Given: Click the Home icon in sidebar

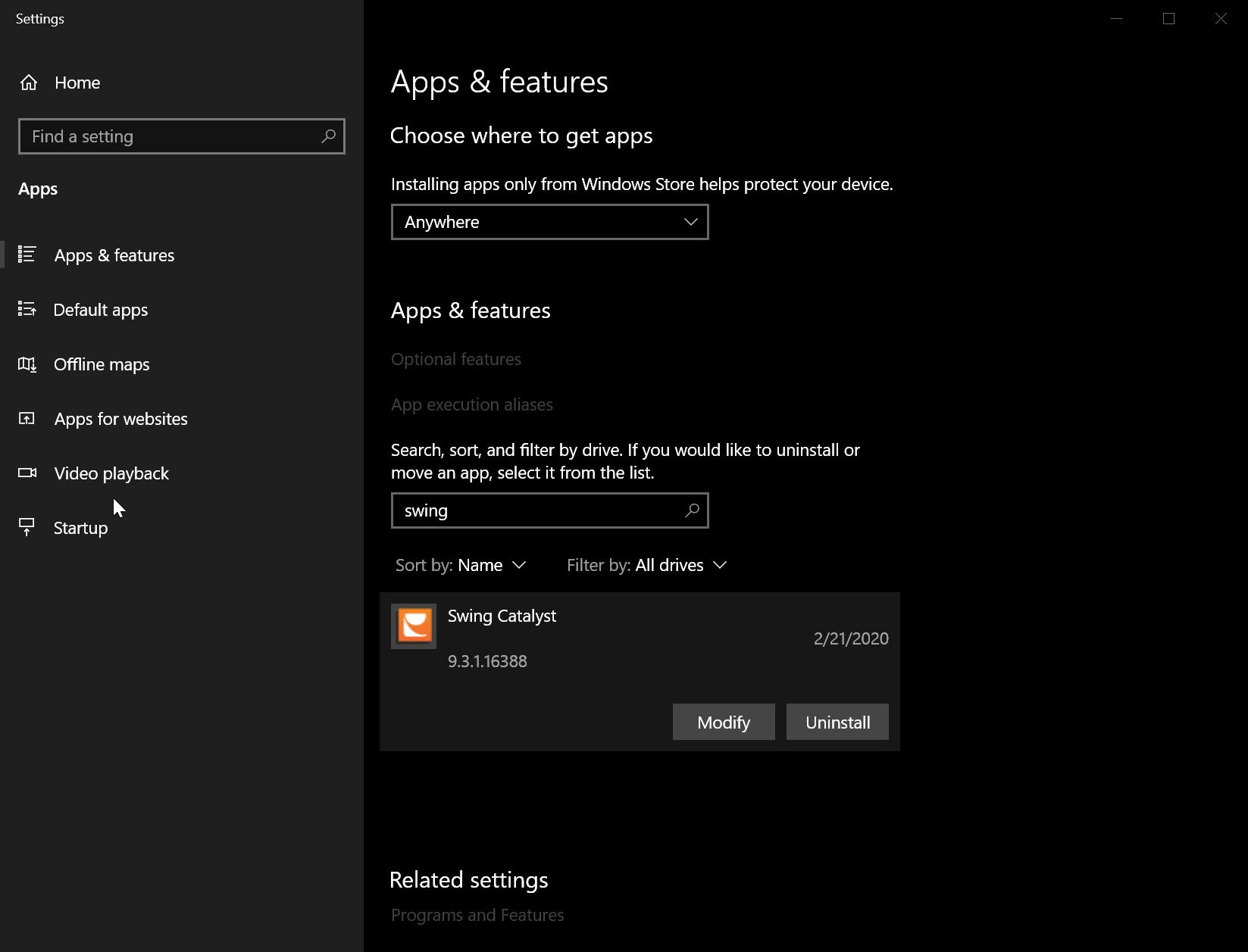Looking at the screenshot, I should [x=29, y=83].
